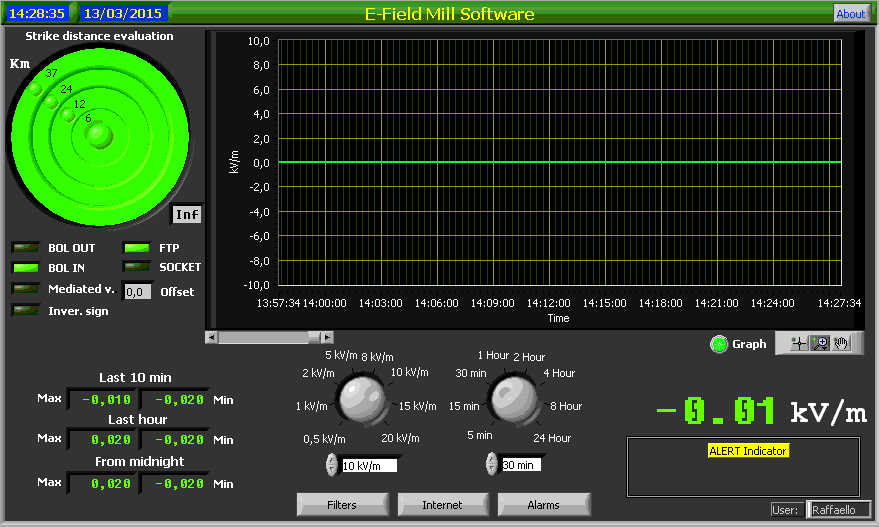Click the 13:57:34 x-axis start time
This screenshot has height=527, width=879.
pos(279,303)
